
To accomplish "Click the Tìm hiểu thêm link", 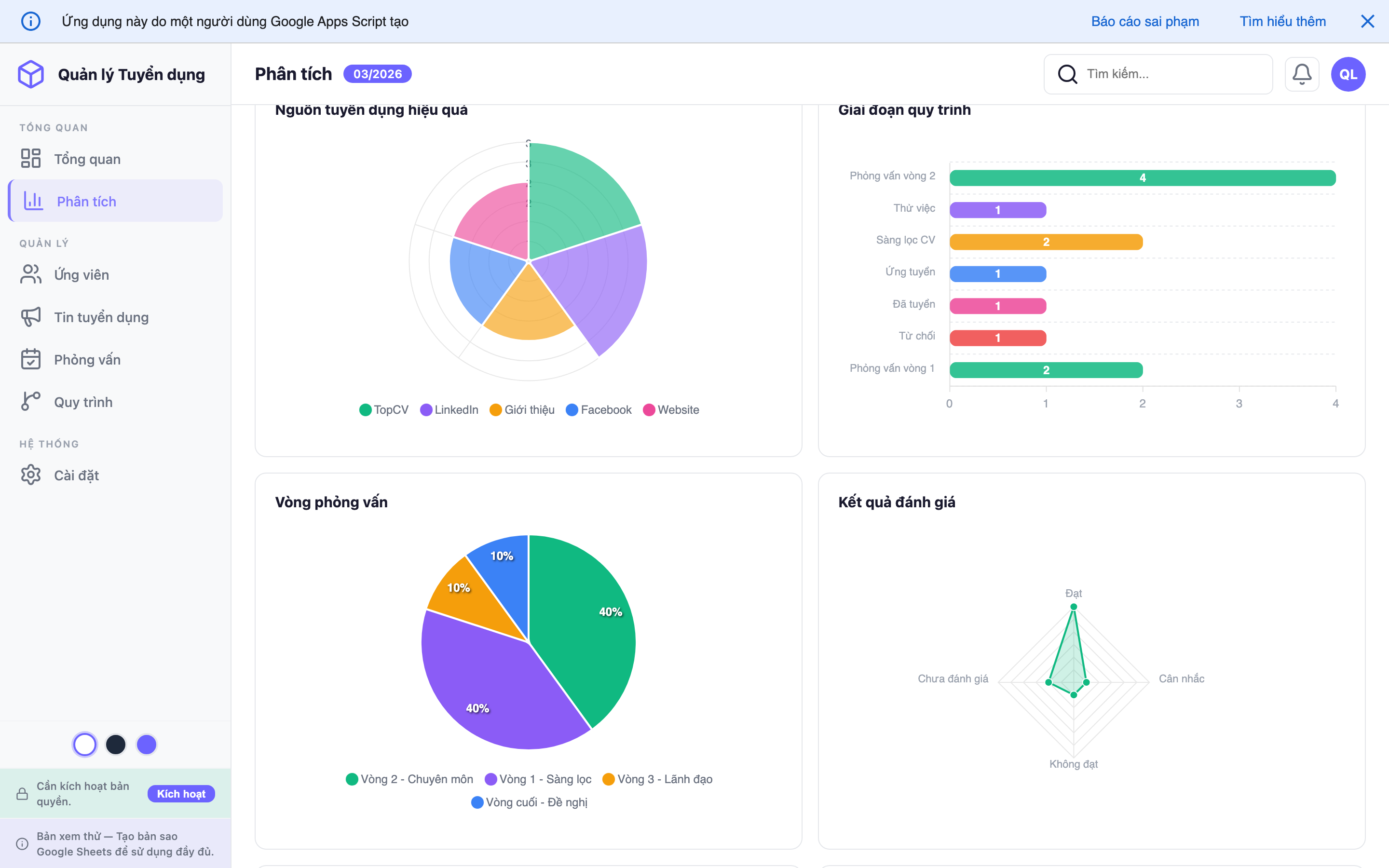I will tap(1282, 21).
